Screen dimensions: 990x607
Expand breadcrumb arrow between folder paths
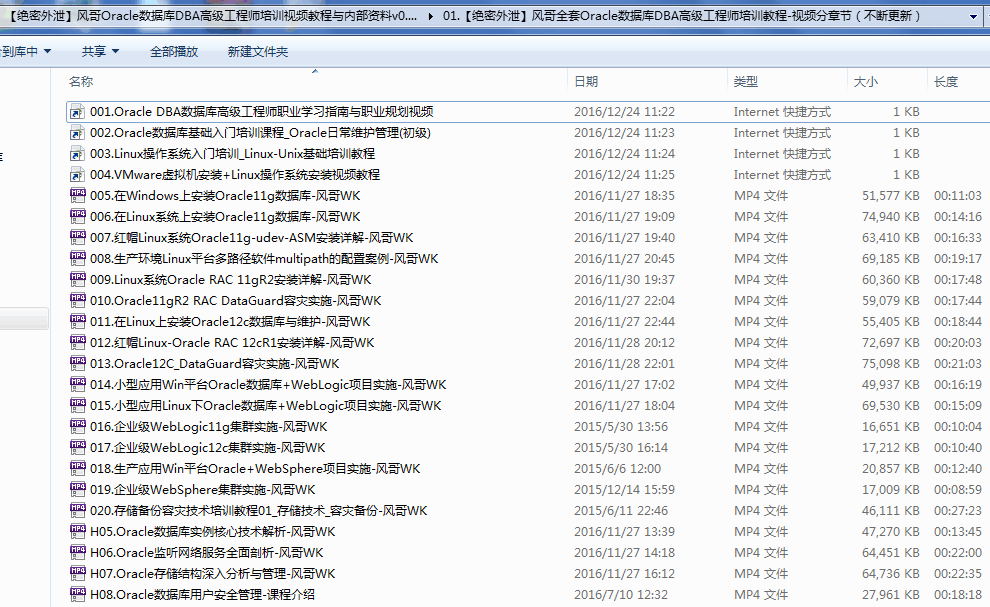coord(431,16)
